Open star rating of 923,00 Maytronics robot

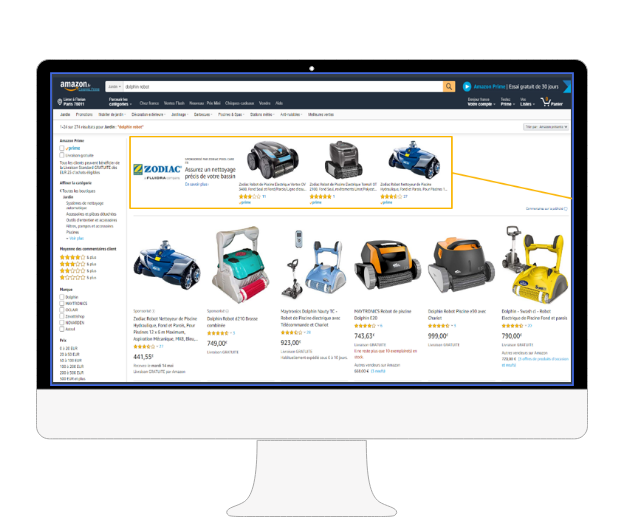pyautogui.click(x=291, y=332)
